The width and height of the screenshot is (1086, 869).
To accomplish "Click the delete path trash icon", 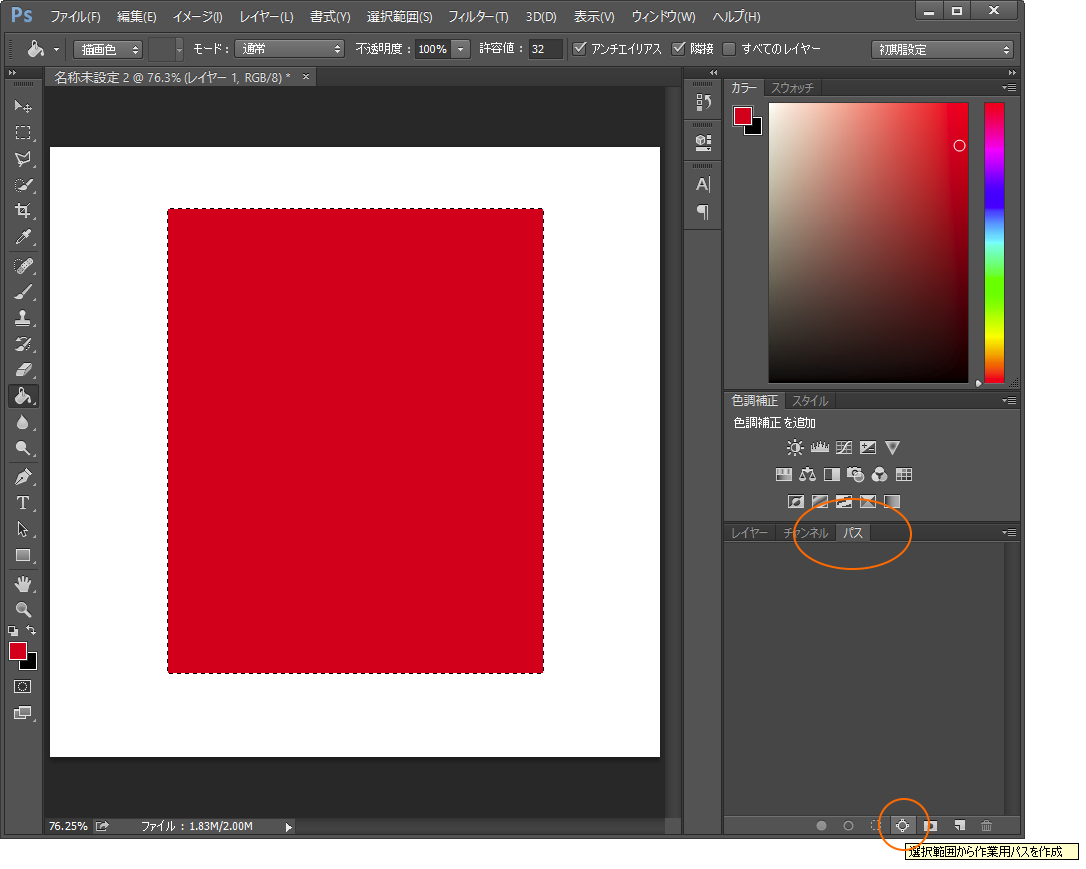I will 987,825.
